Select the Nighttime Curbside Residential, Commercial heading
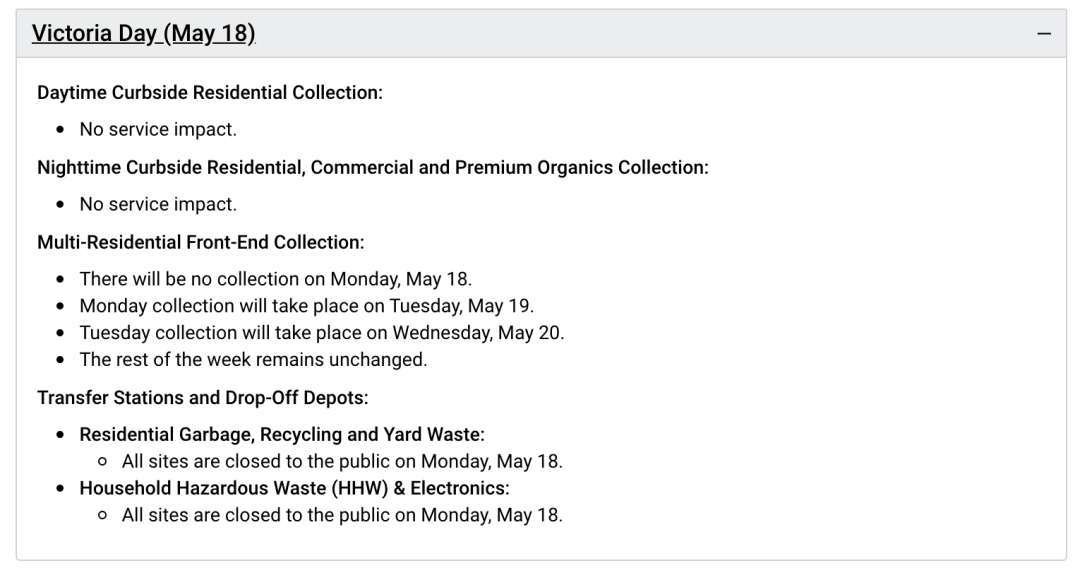 (x=373, y=167)
